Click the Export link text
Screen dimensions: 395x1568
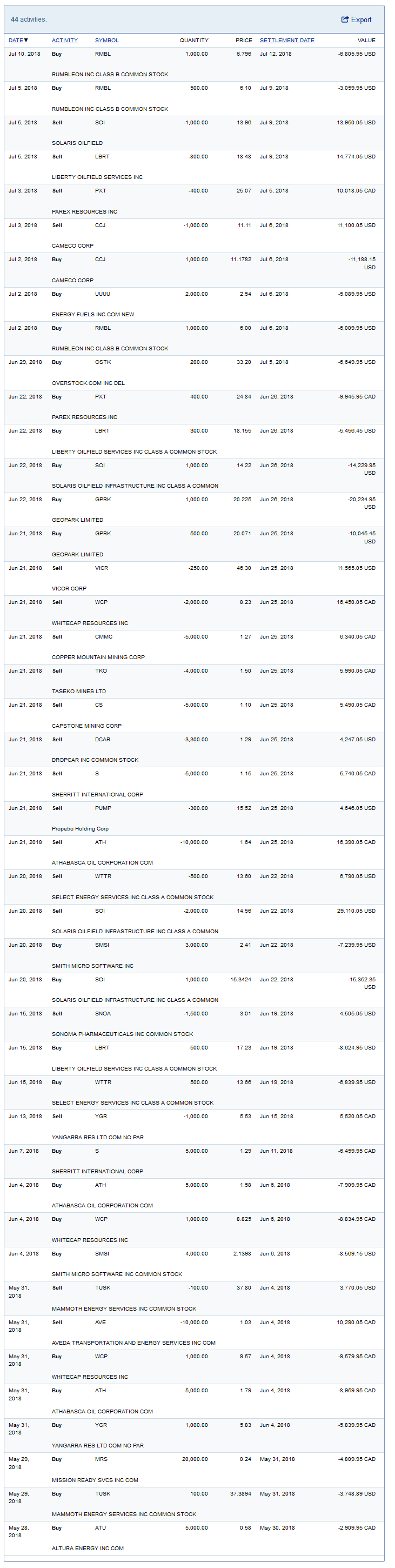pos(361,20)
